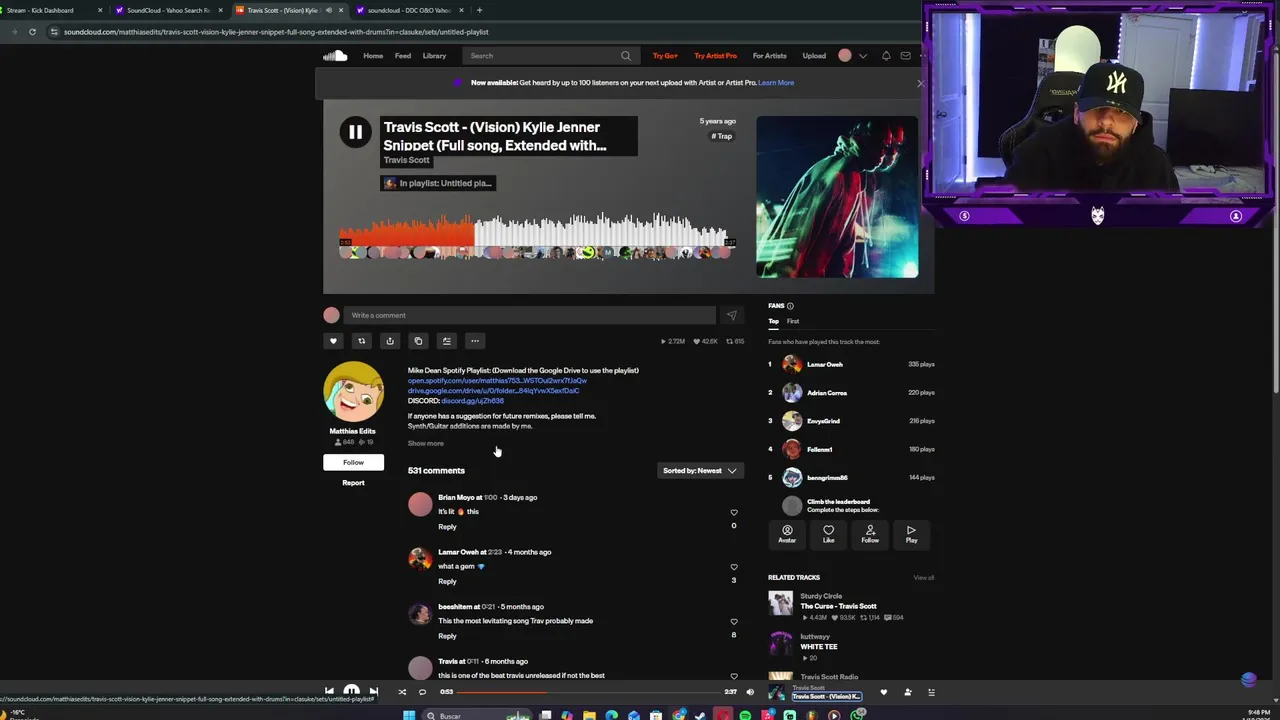Go to Home in SoundCloud header

pyautogui.click(x=373, y=56)
